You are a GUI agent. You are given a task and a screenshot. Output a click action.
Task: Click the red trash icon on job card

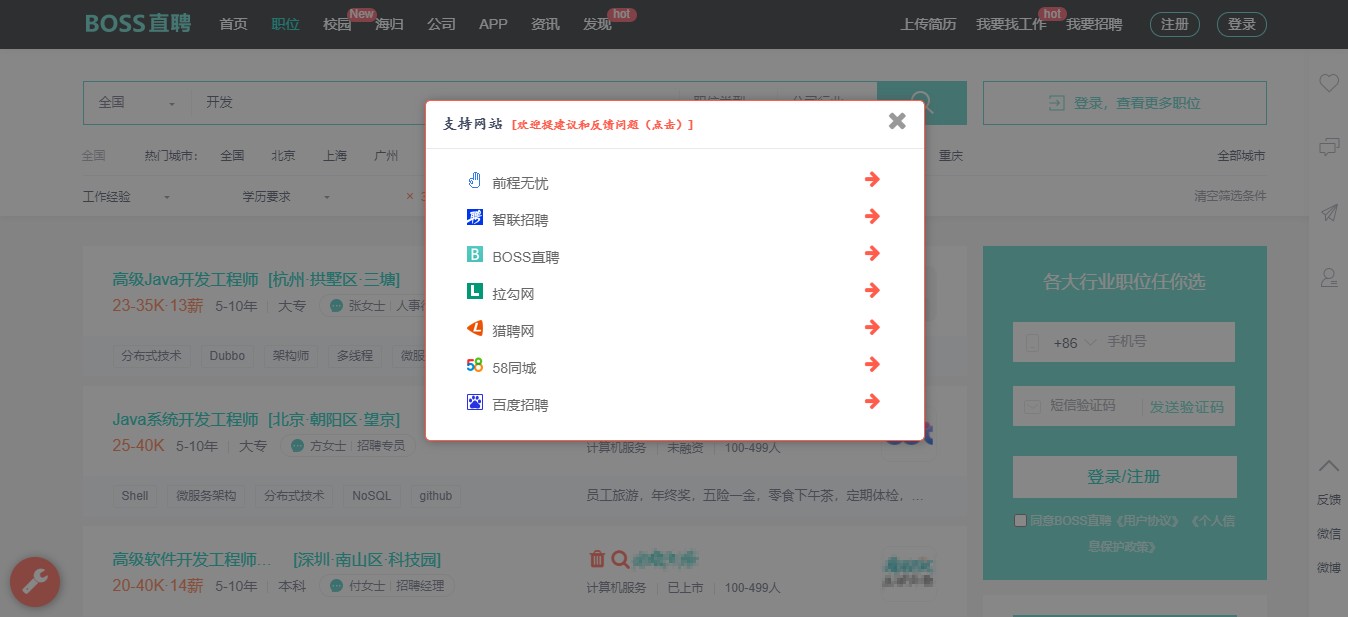tap(597, 560)
